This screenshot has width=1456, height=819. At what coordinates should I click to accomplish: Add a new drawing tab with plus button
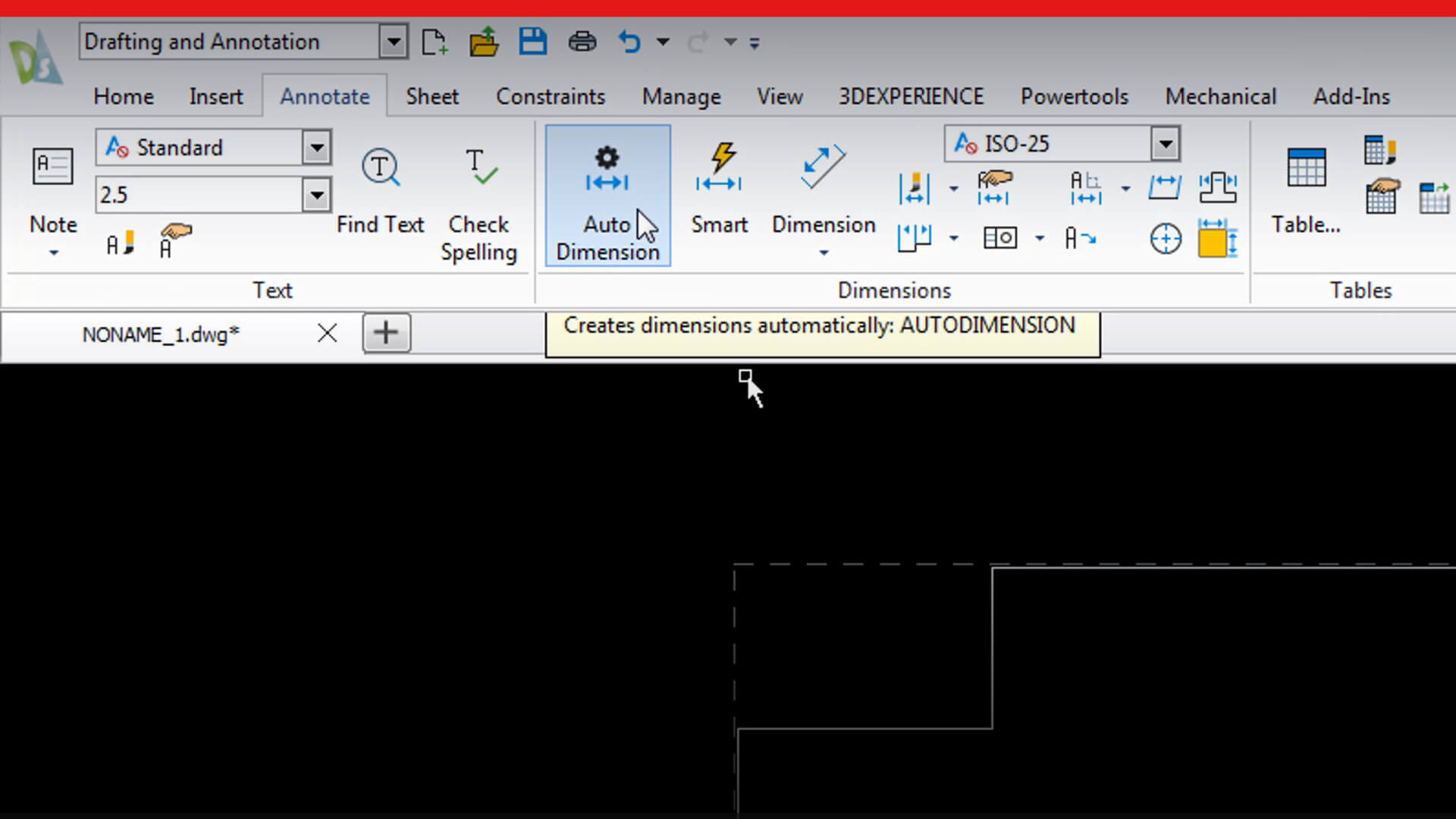387,333
